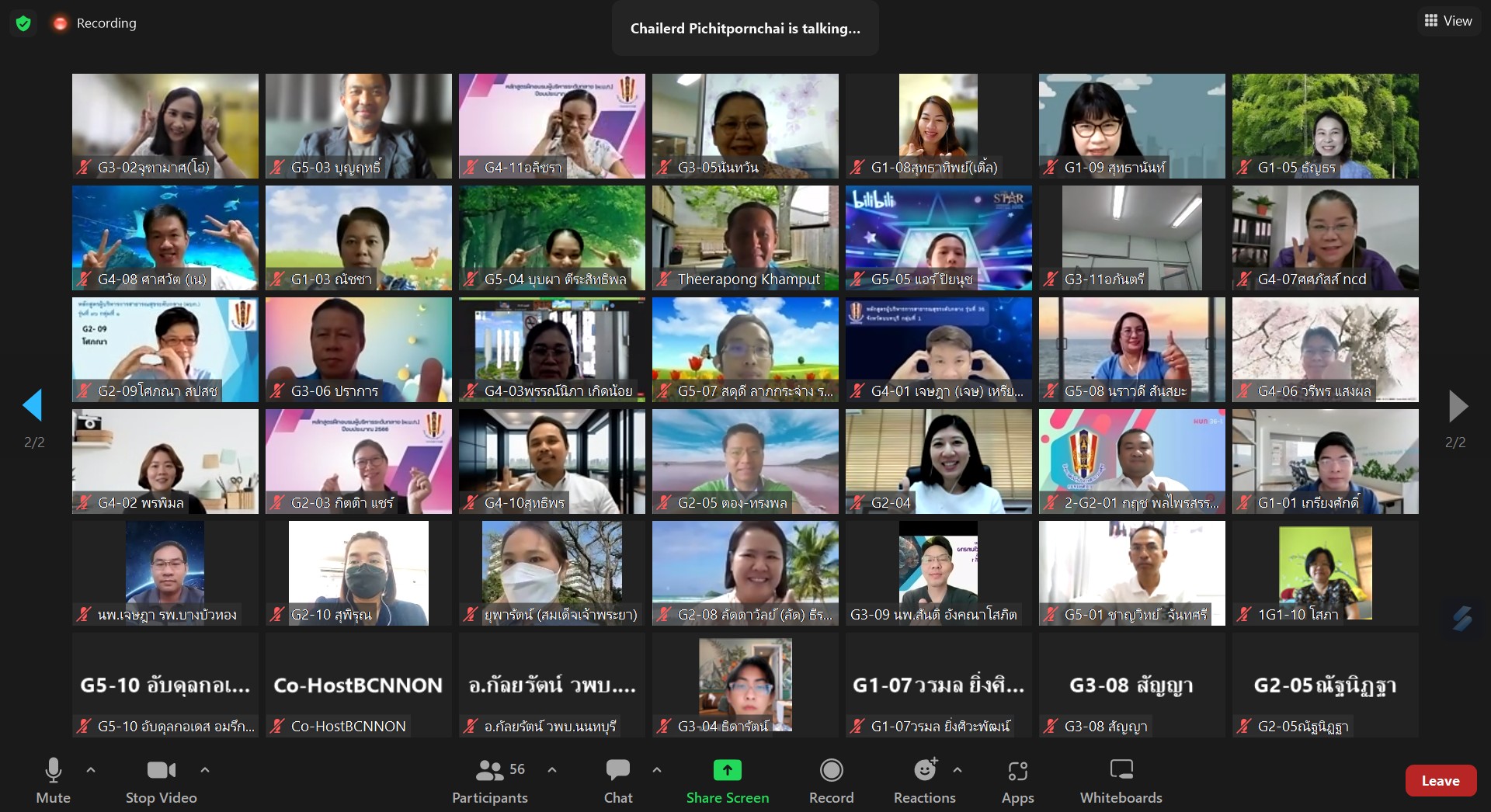Open the View layout menu
The height and width of the screenshot is (812, 1491).
click(1448, 21)
